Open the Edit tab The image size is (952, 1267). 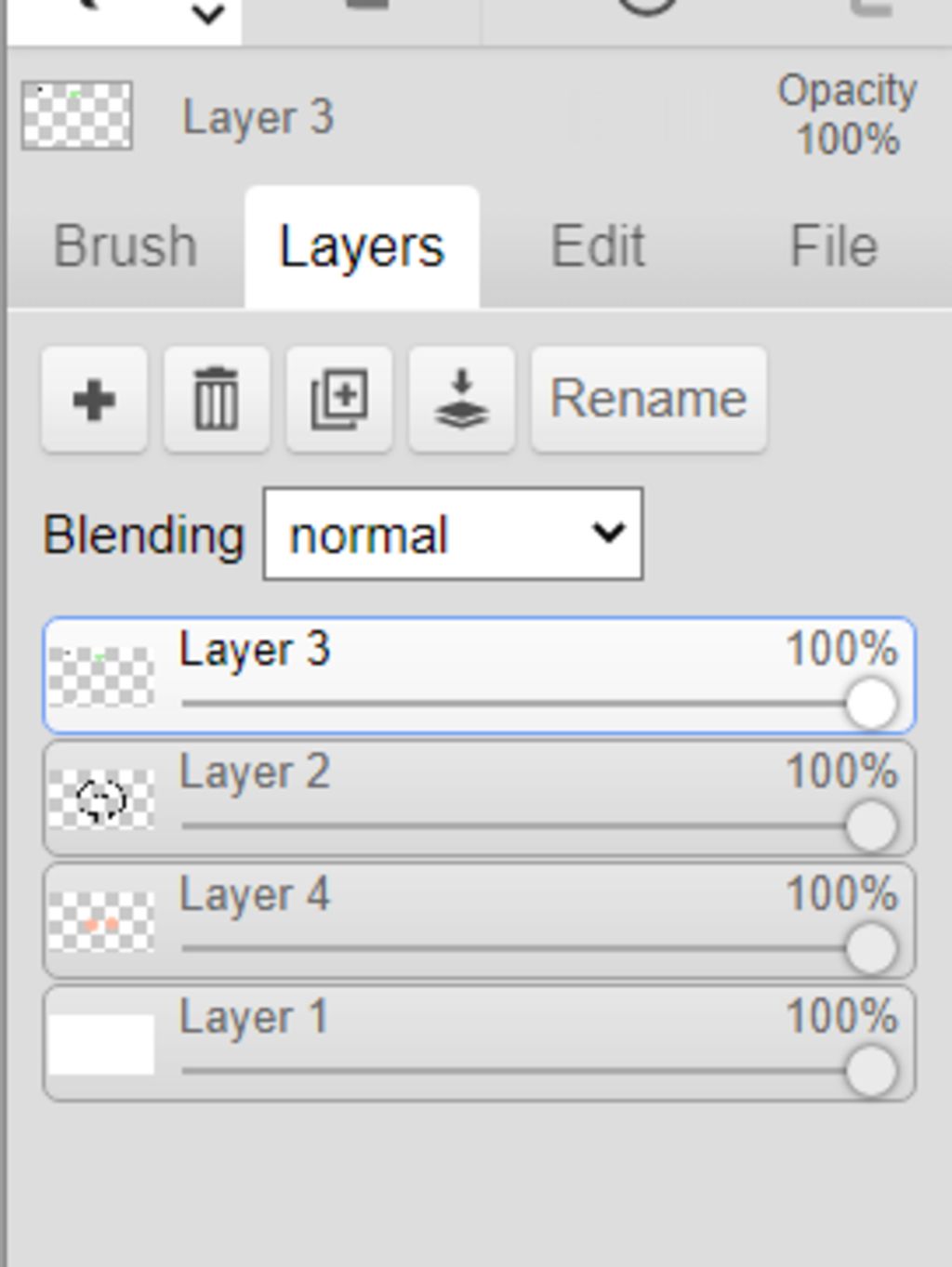pos(598,246)
